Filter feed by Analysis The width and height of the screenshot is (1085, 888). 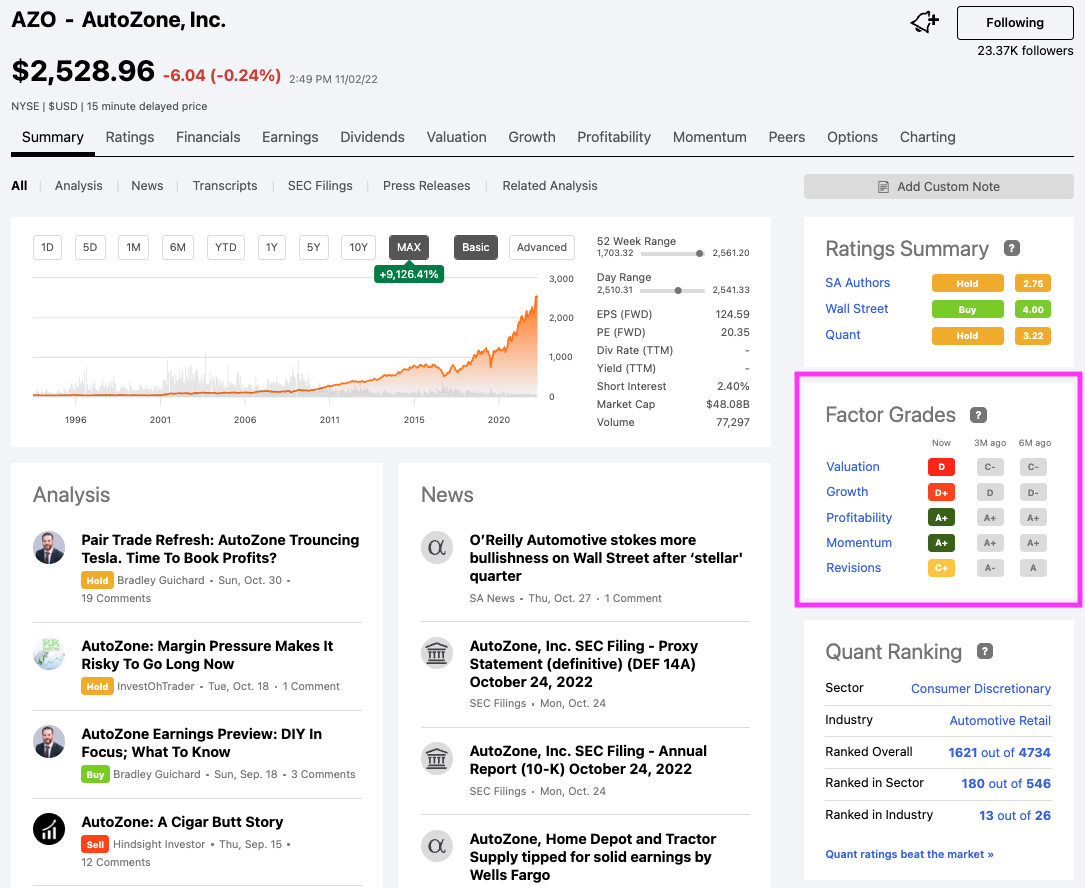(78, 185)
